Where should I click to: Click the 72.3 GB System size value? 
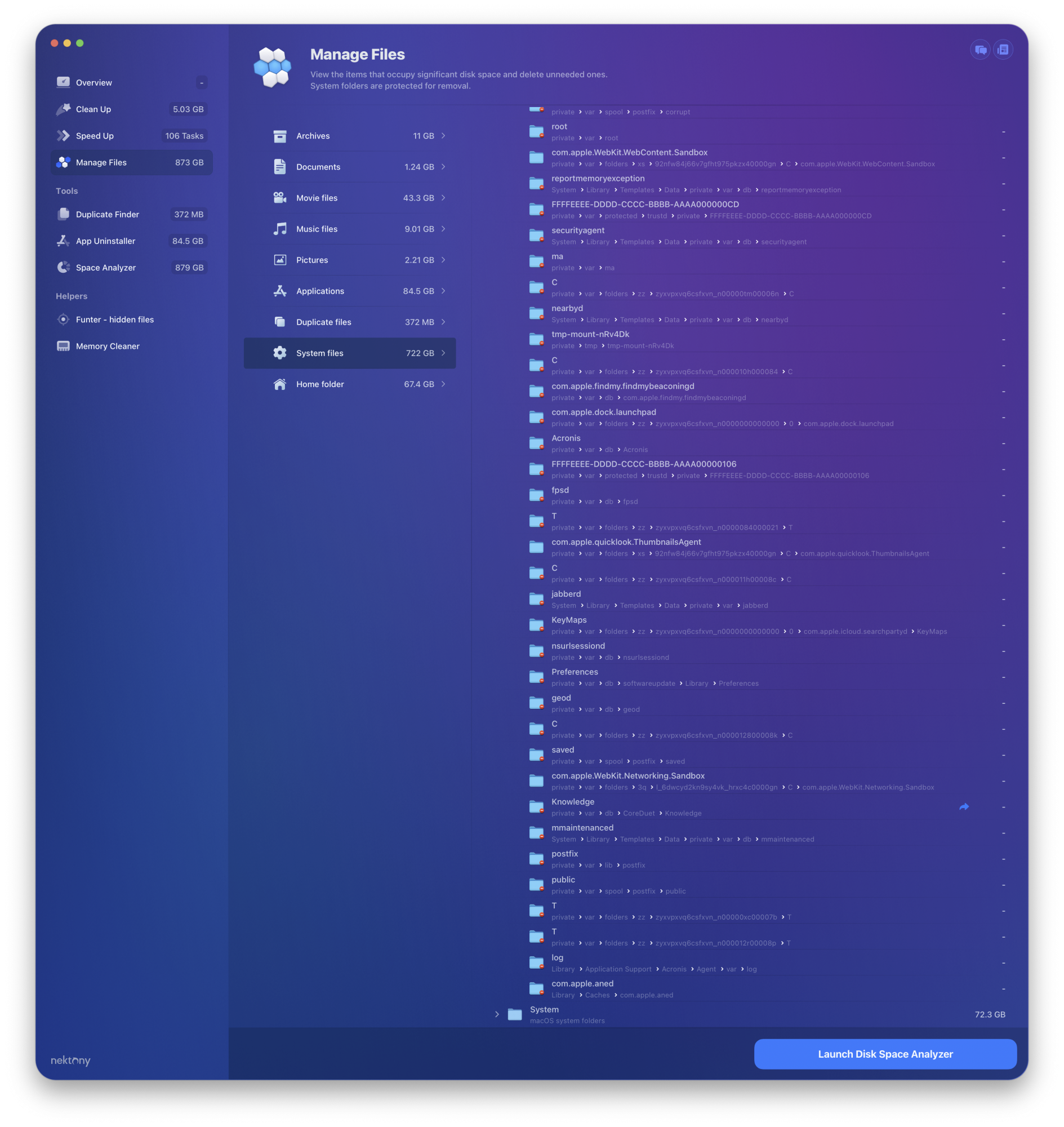tap(990, 1015)
